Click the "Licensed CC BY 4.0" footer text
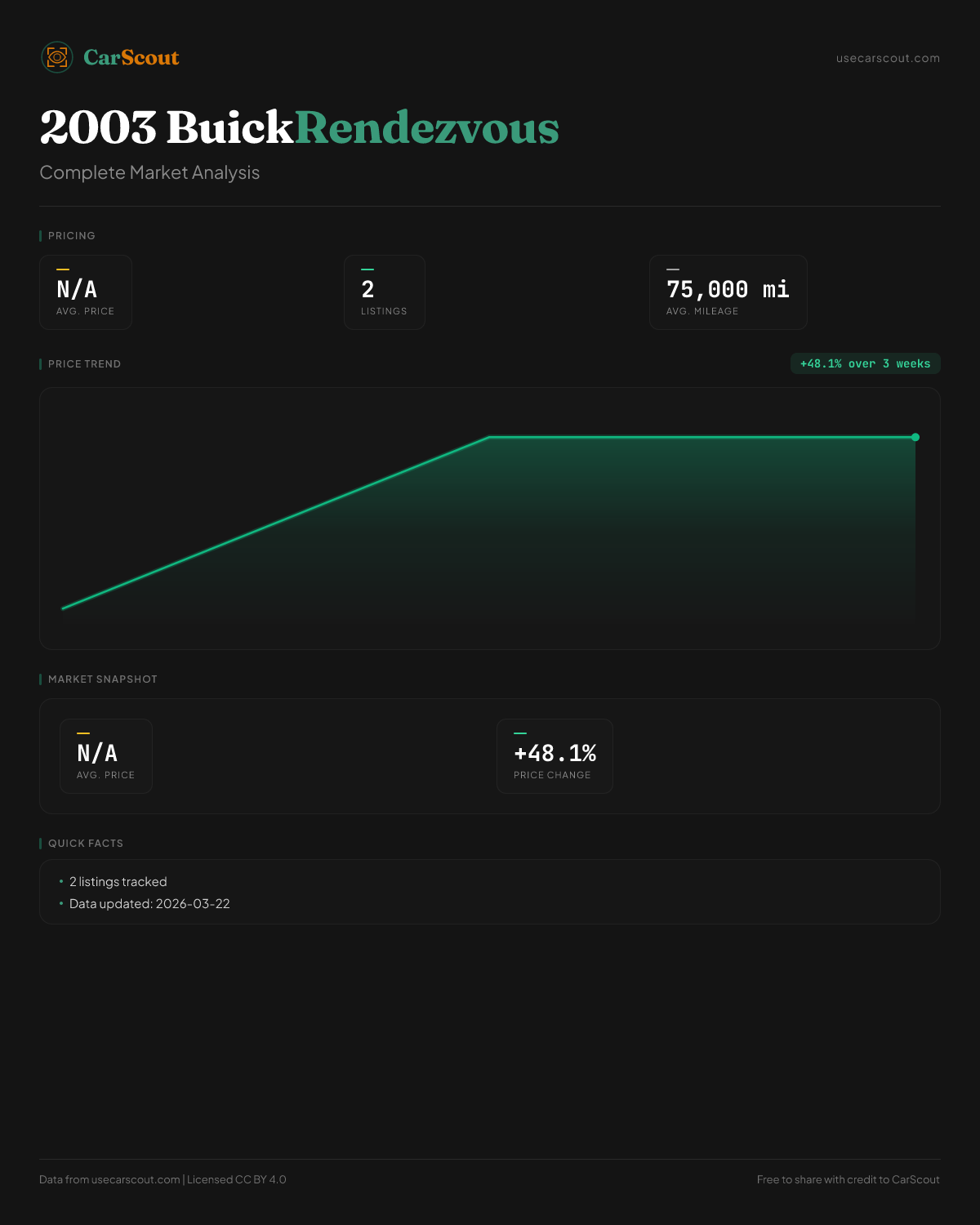The height and width of the screenshot is (1225, 980). tap(237, 1179)
